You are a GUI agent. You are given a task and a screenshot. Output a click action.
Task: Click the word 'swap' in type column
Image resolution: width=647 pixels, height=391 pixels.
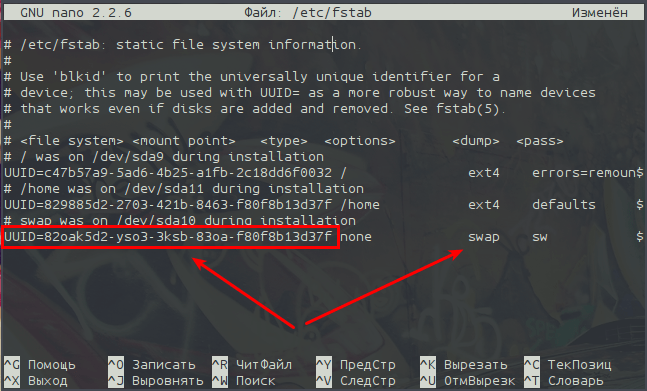tap(484, 237)
